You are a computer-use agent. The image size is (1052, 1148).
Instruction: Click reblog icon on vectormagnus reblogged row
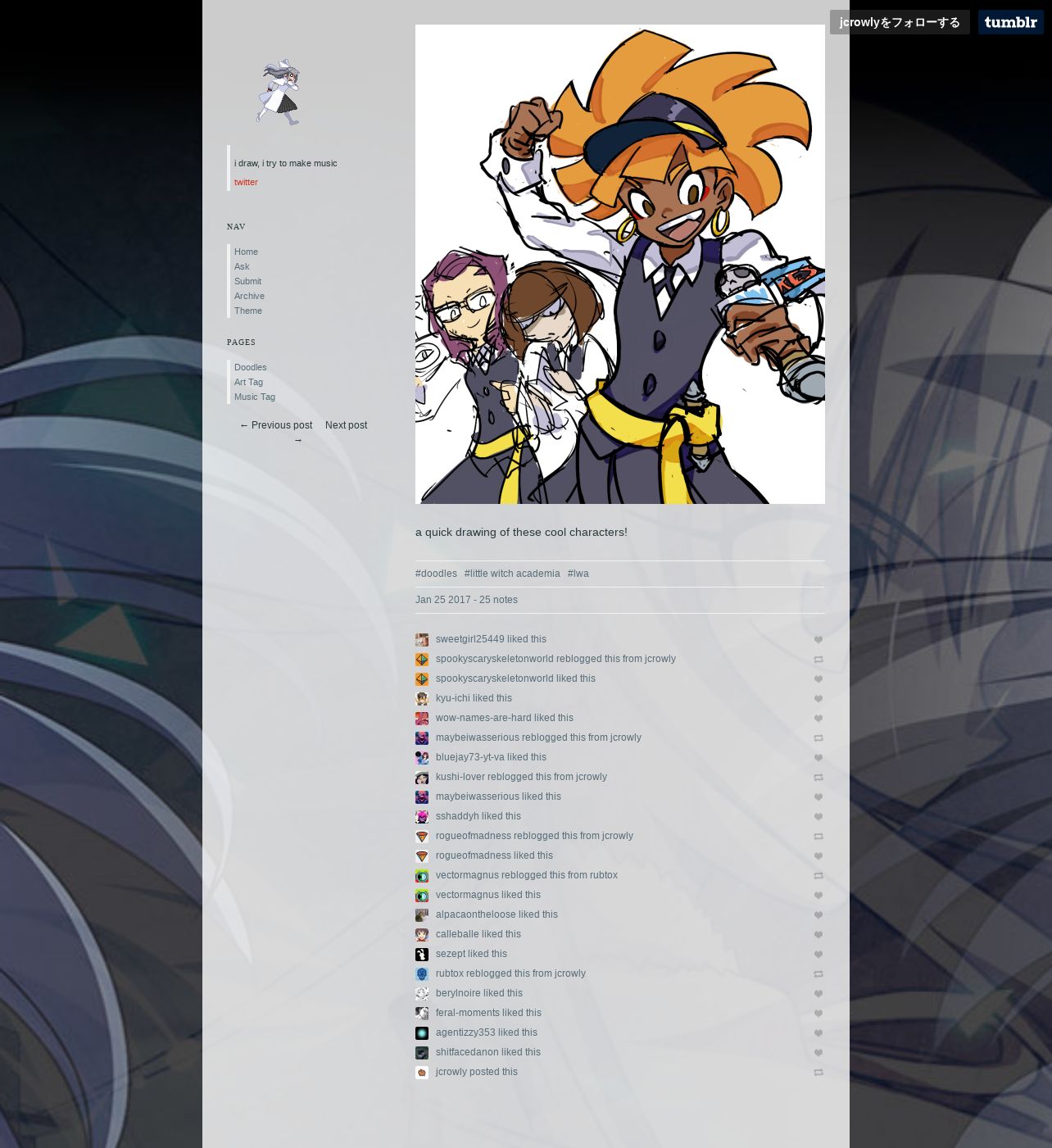coord(818,876)
